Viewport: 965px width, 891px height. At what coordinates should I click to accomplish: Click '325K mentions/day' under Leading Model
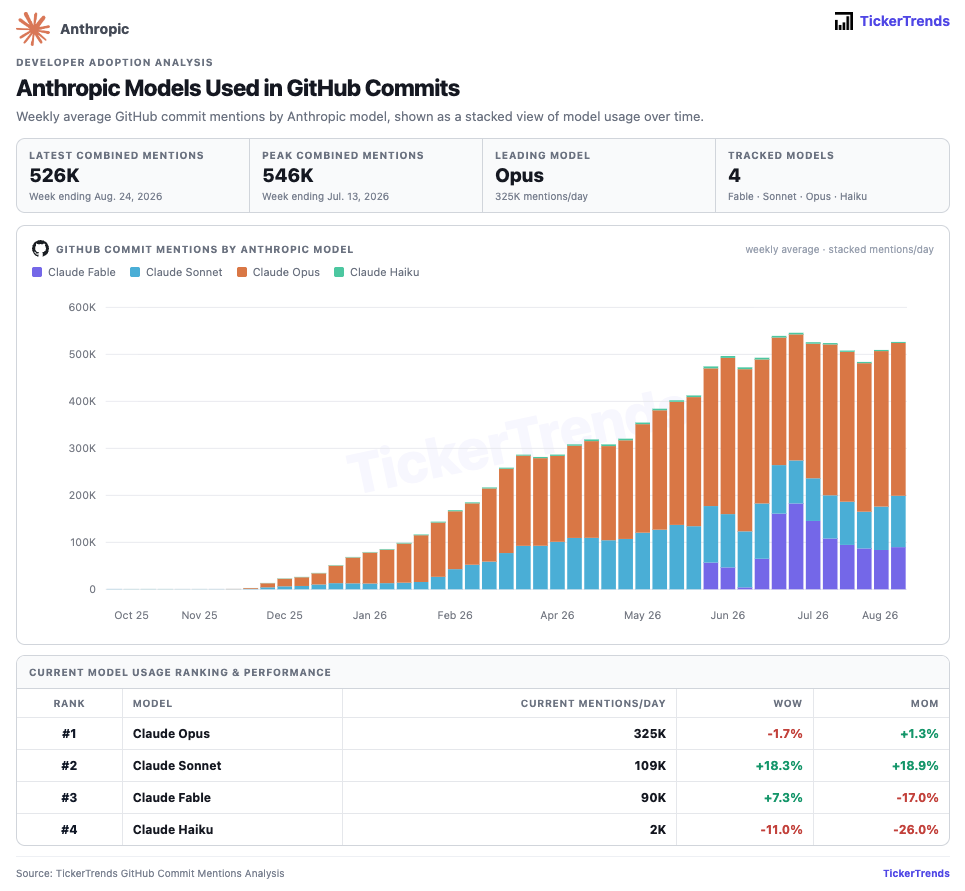(x=542, y=196)
